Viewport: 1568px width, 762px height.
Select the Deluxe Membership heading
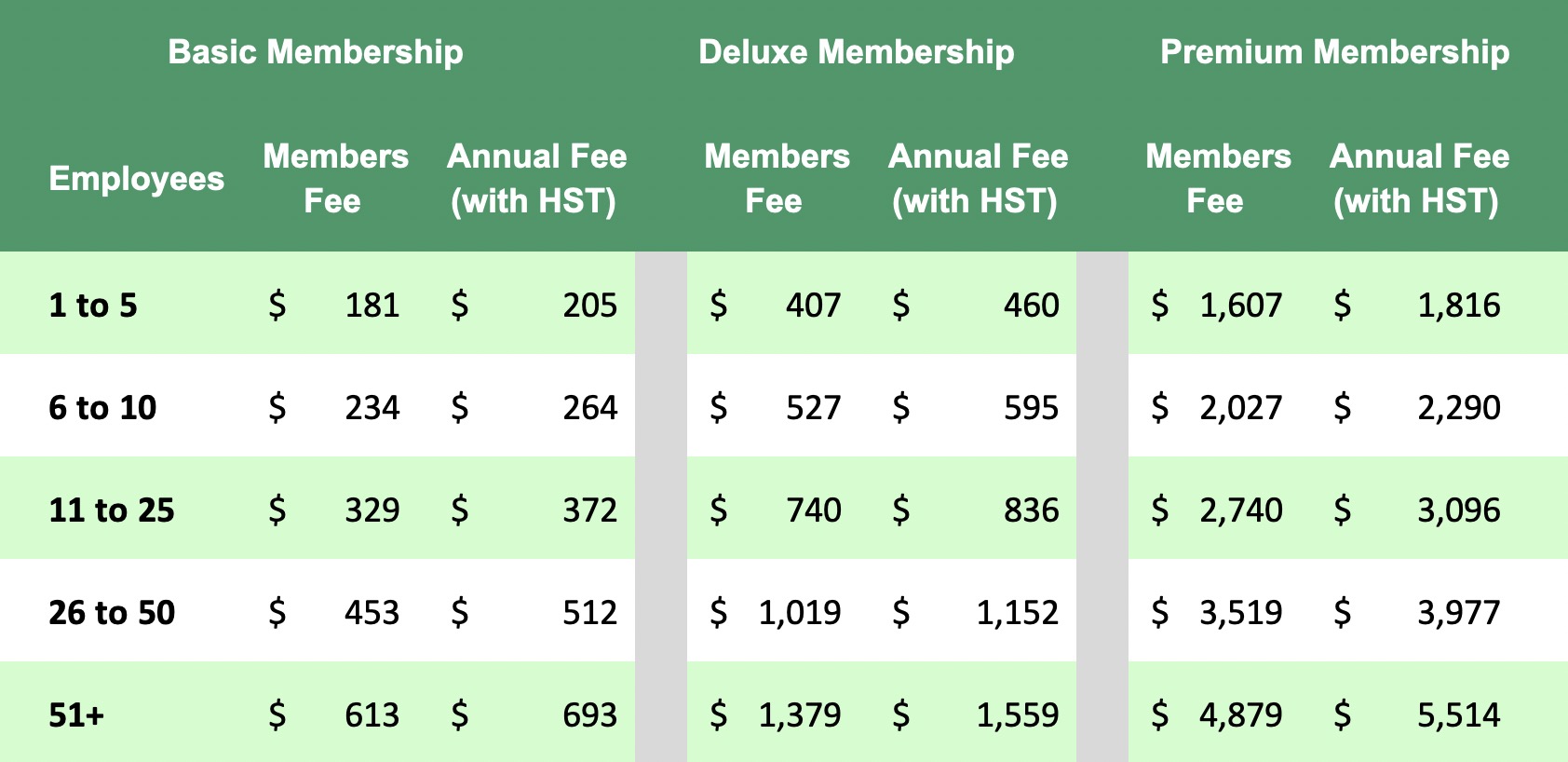click(857, 52)
